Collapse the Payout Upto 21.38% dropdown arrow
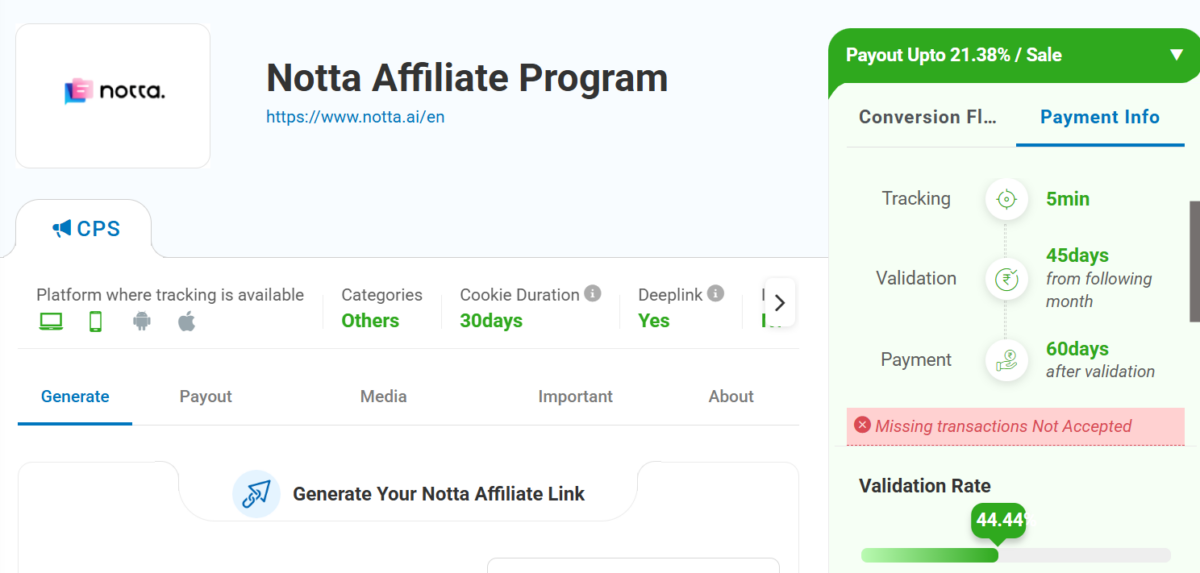The image size is (1200, 573). pos(1176,55)
